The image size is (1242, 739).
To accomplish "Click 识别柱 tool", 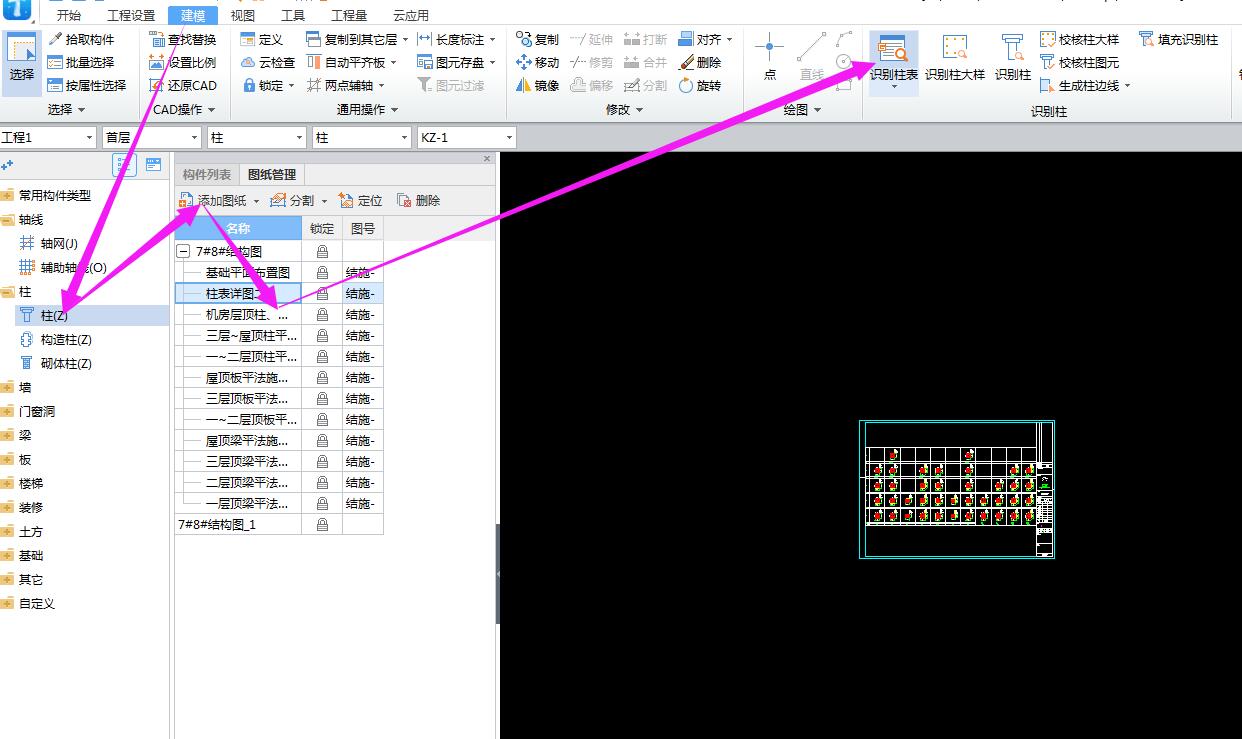I will pos(1013,57).
